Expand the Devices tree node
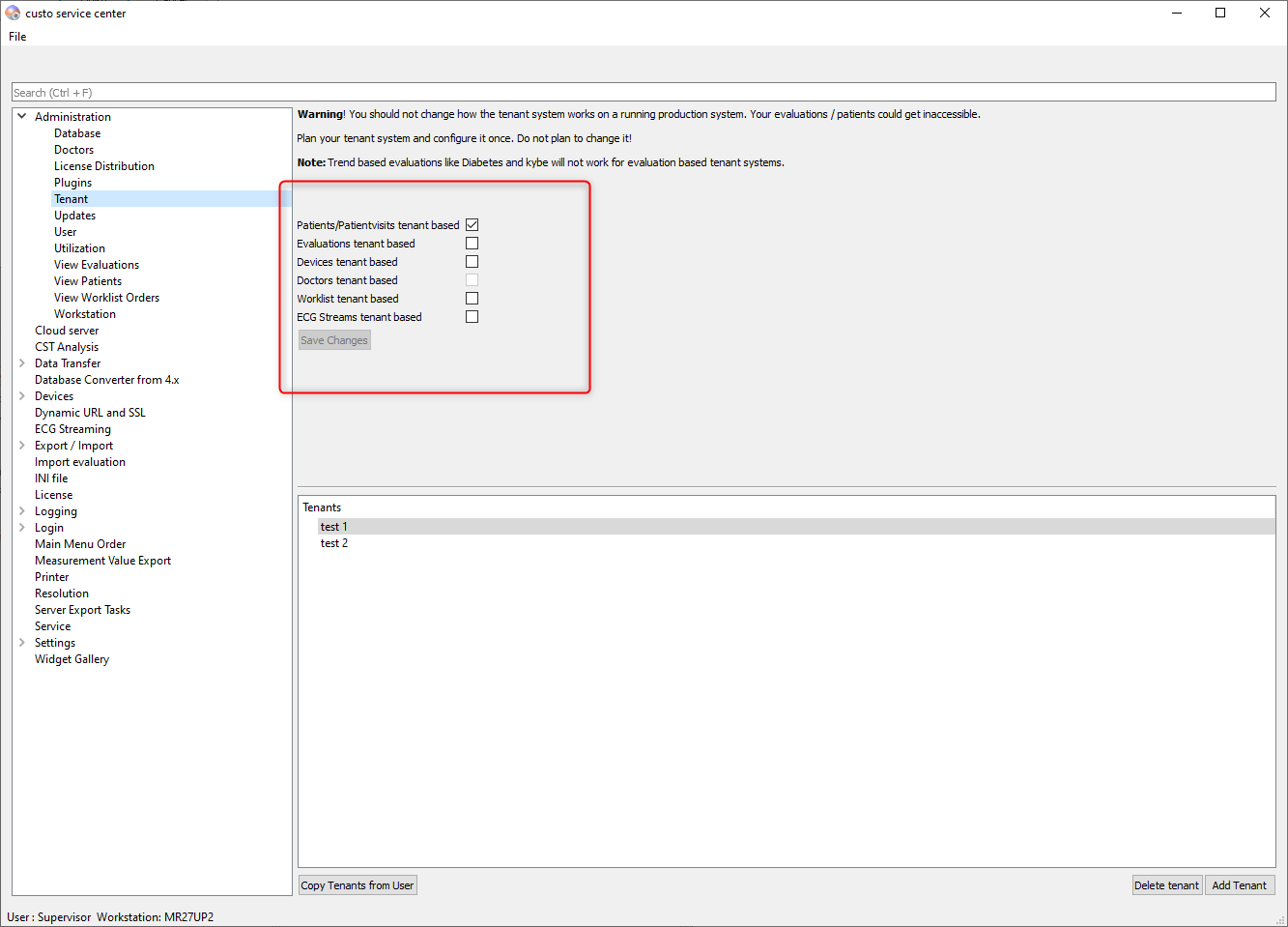The width and height of the screenshot is (1288, 927). tap(22, 396)
